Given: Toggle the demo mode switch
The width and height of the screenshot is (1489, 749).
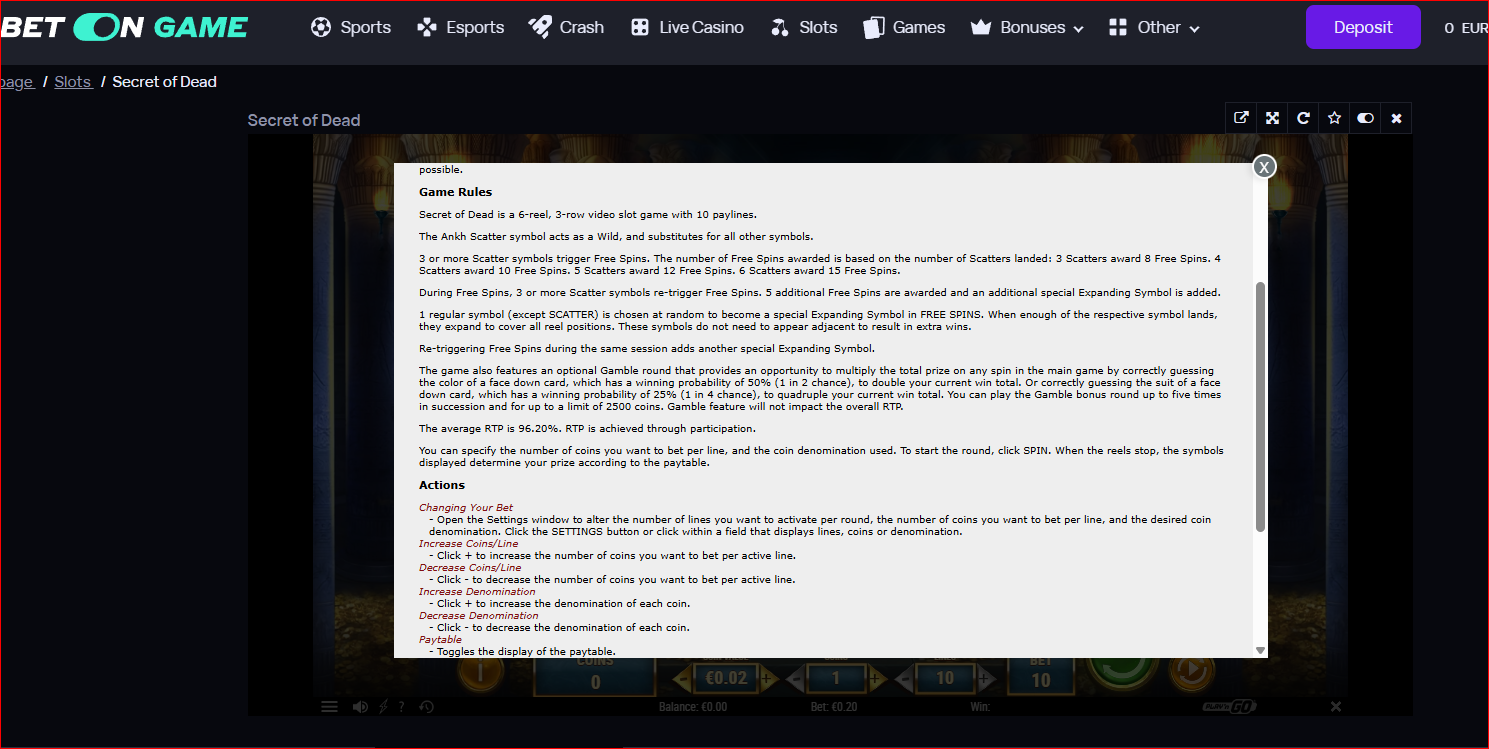Looking at the screenshot, I should coord(1365,118).
